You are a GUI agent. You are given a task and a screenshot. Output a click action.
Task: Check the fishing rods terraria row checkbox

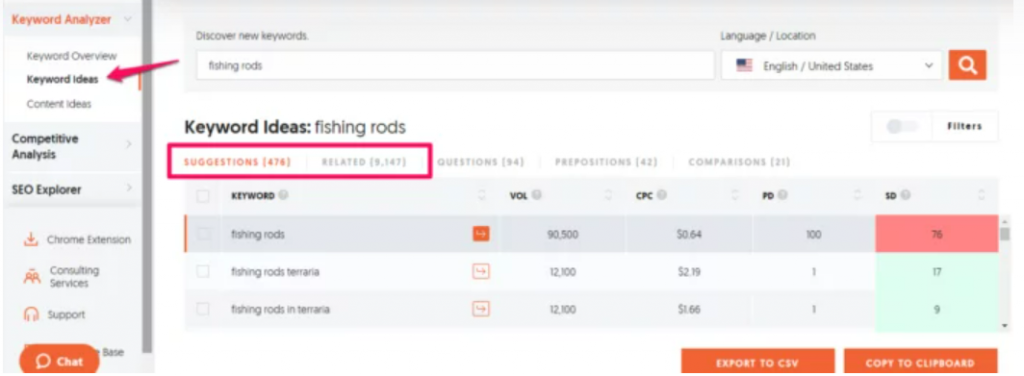203,272
